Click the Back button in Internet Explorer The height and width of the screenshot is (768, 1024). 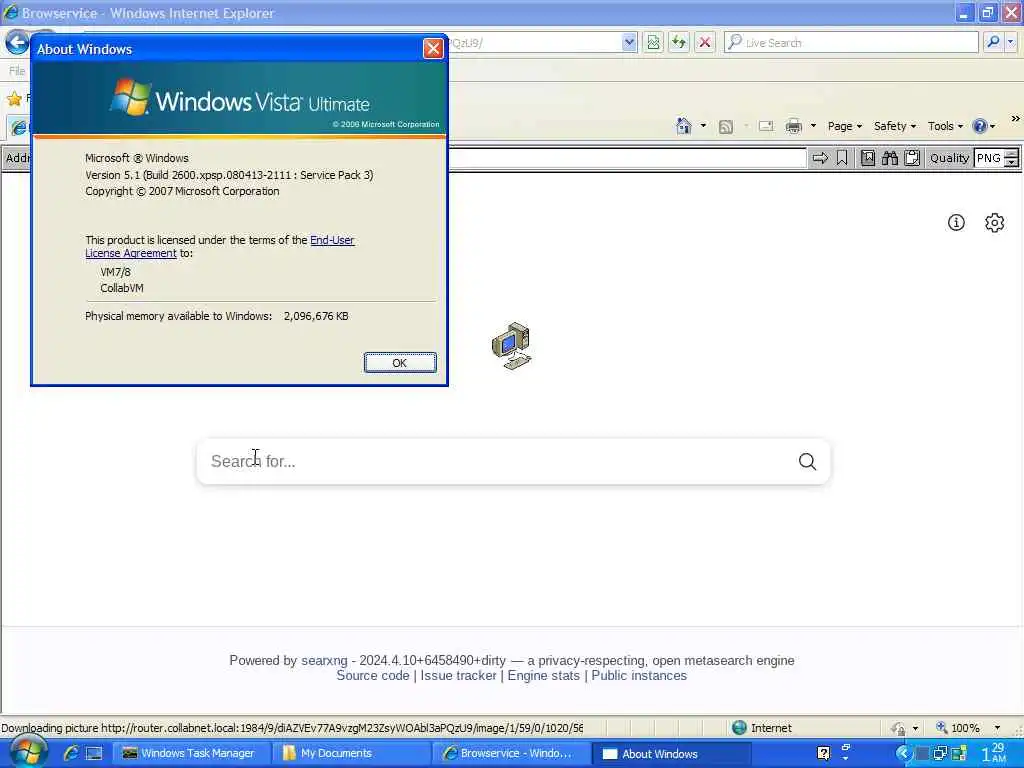tap(16, 42)
